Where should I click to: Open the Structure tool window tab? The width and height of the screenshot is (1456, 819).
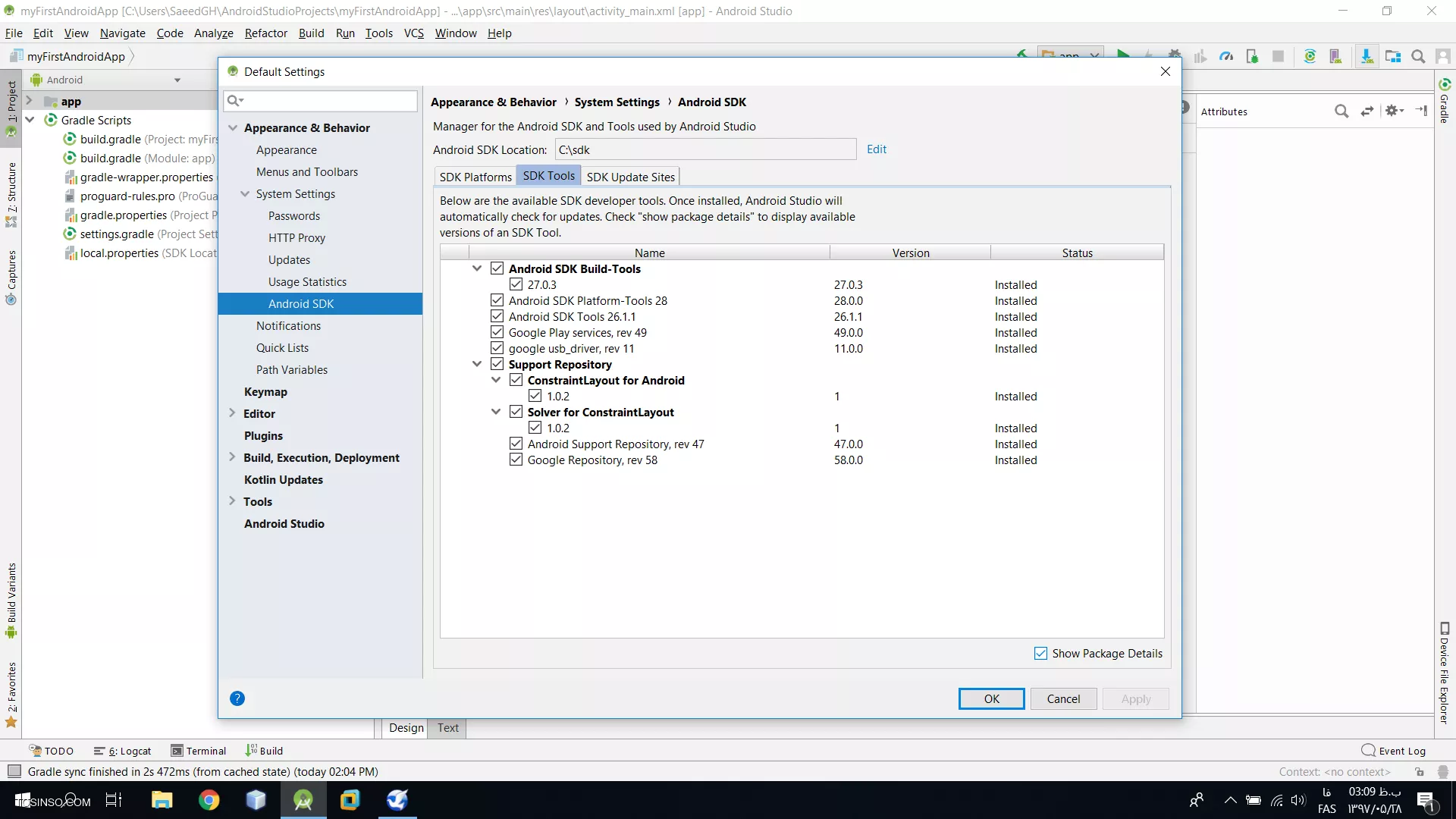tap(11, 194)
